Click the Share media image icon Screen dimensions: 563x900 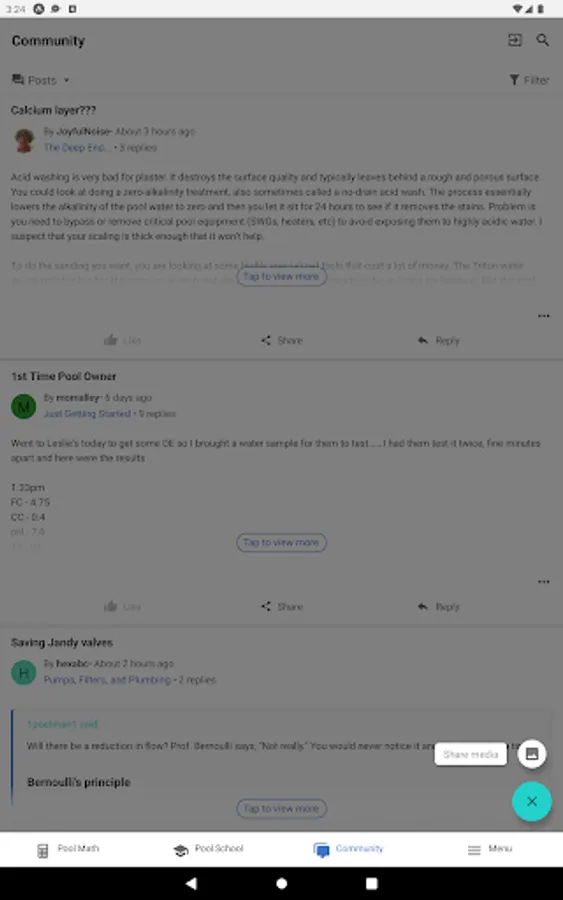(531, 754)
